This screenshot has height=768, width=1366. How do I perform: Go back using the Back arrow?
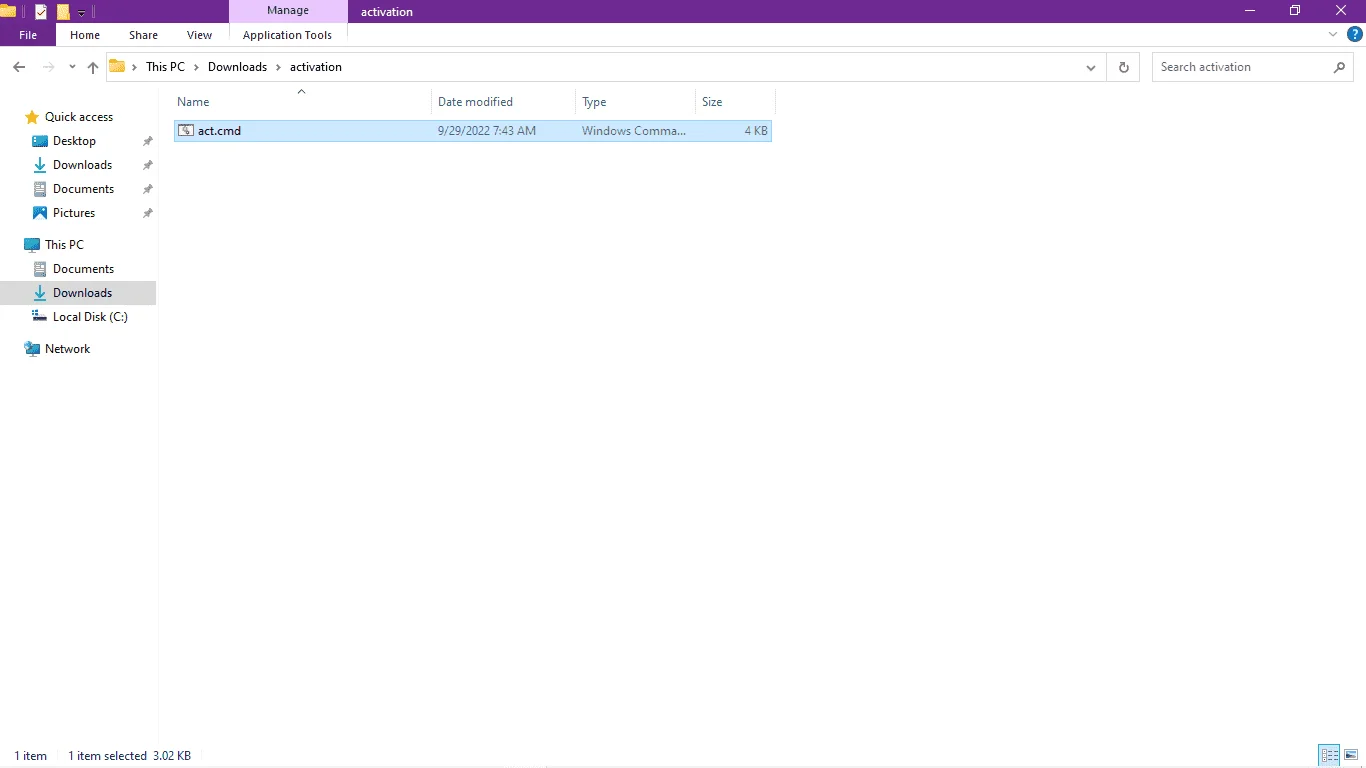tap(19, 67)
